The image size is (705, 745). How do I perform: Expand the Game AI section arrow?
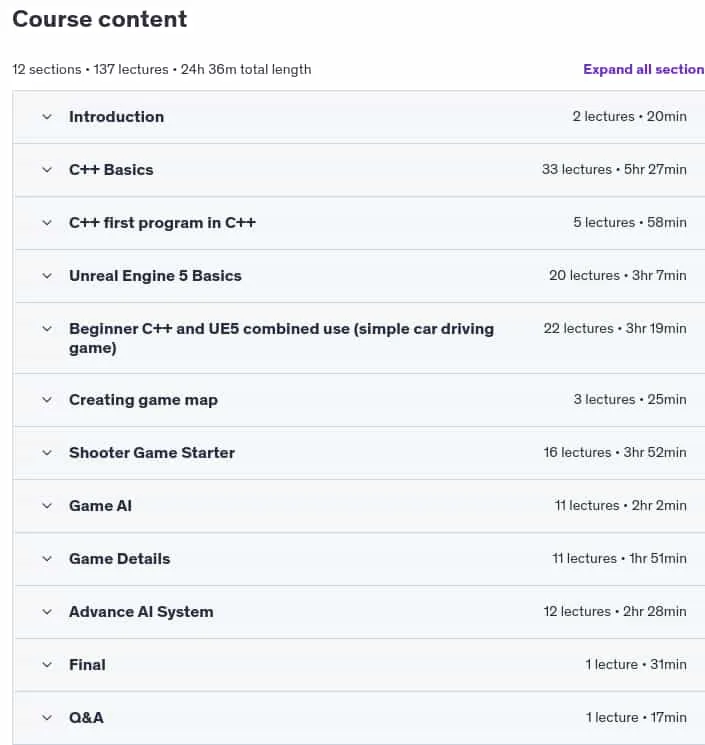click(x=47, y=506)
